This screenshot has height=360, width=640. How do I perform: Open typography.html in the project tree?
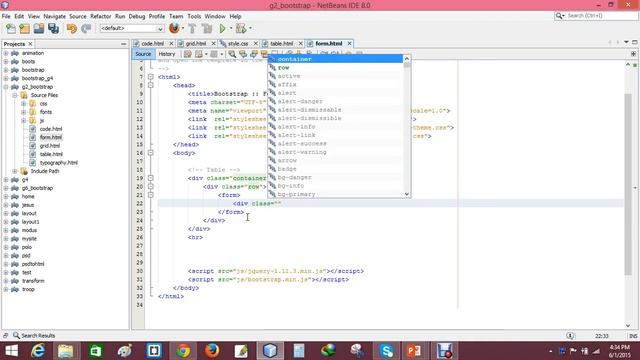58,163
